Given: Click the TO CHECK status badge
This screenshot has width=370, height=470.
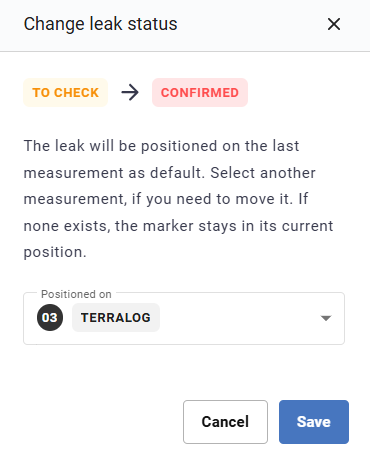Looking at the screenshot, I should pyautogui.click(x=65, y=92).
